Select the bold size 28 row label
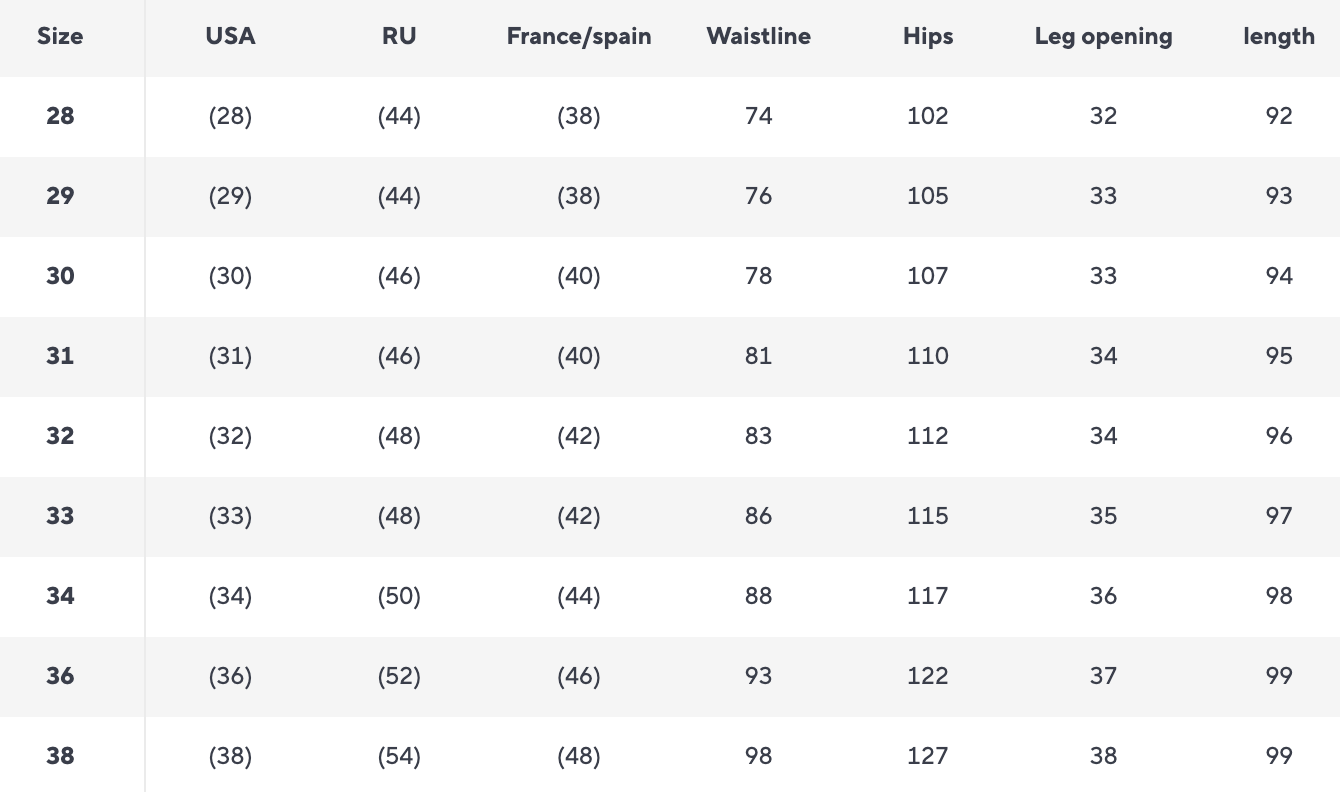This screenshot has width=1340, height=792. tap(60, 116)
